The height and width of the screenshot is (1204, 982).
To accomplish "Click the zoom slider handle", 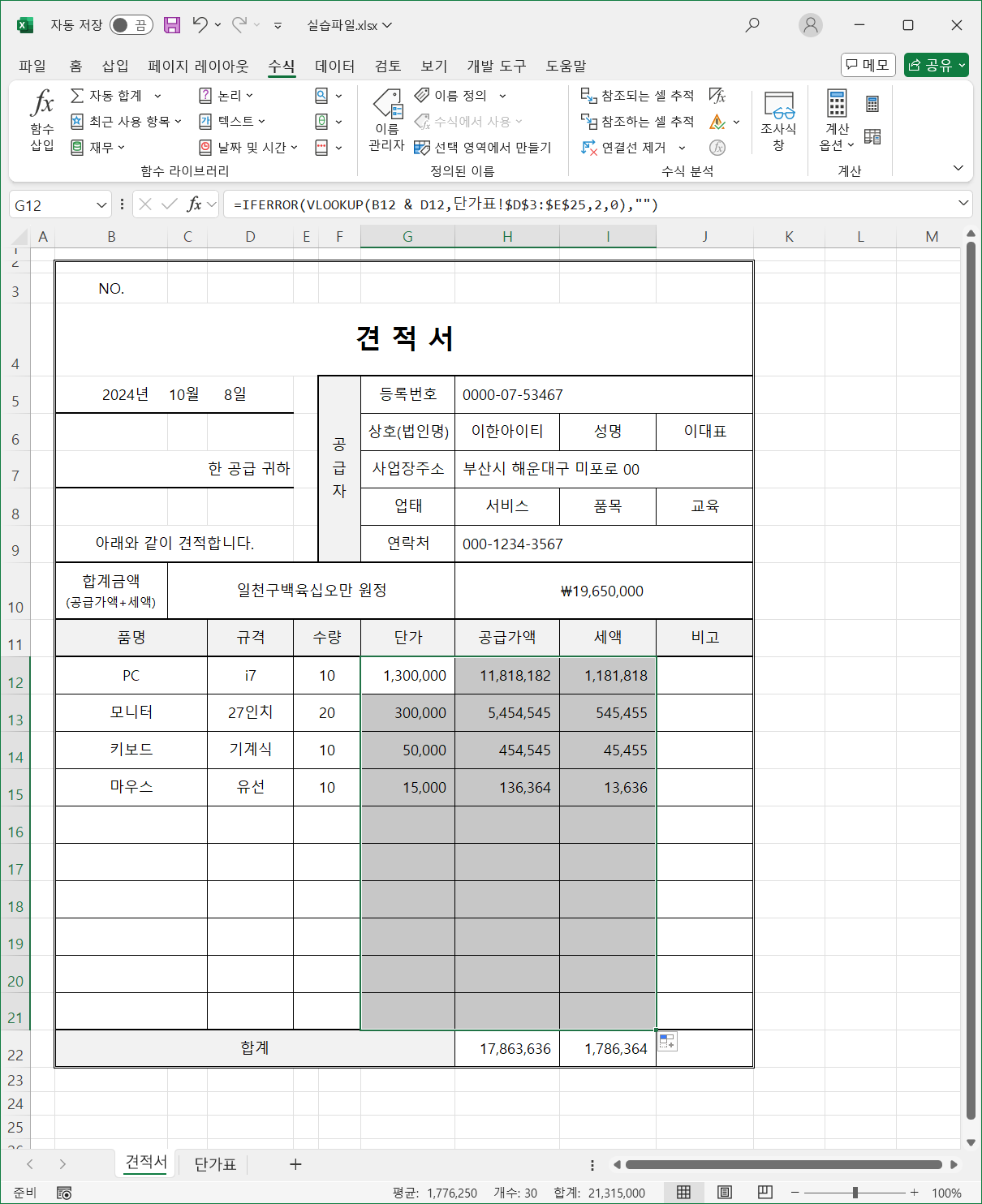I will click(x=855, y=1193).
